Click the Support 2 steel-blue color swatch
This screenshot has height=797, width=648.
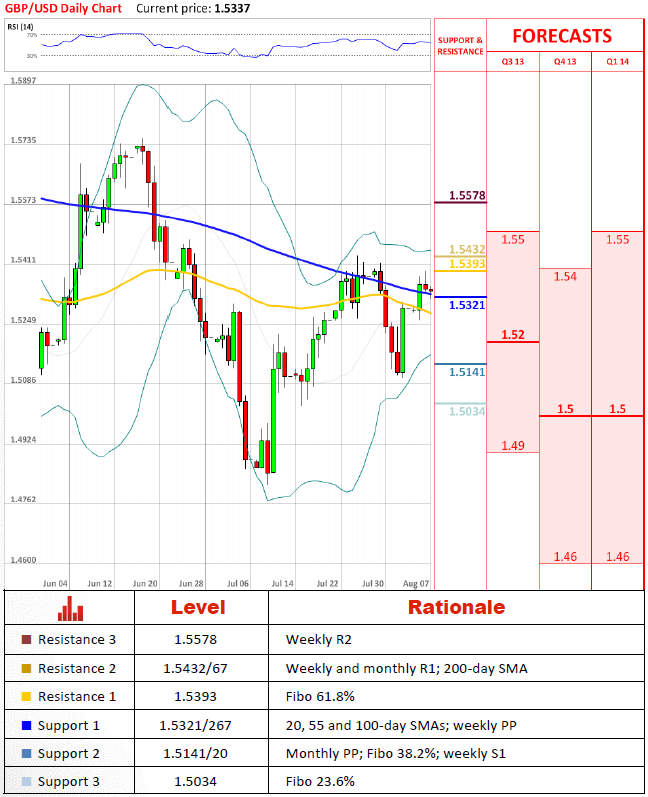click(26, 753)
